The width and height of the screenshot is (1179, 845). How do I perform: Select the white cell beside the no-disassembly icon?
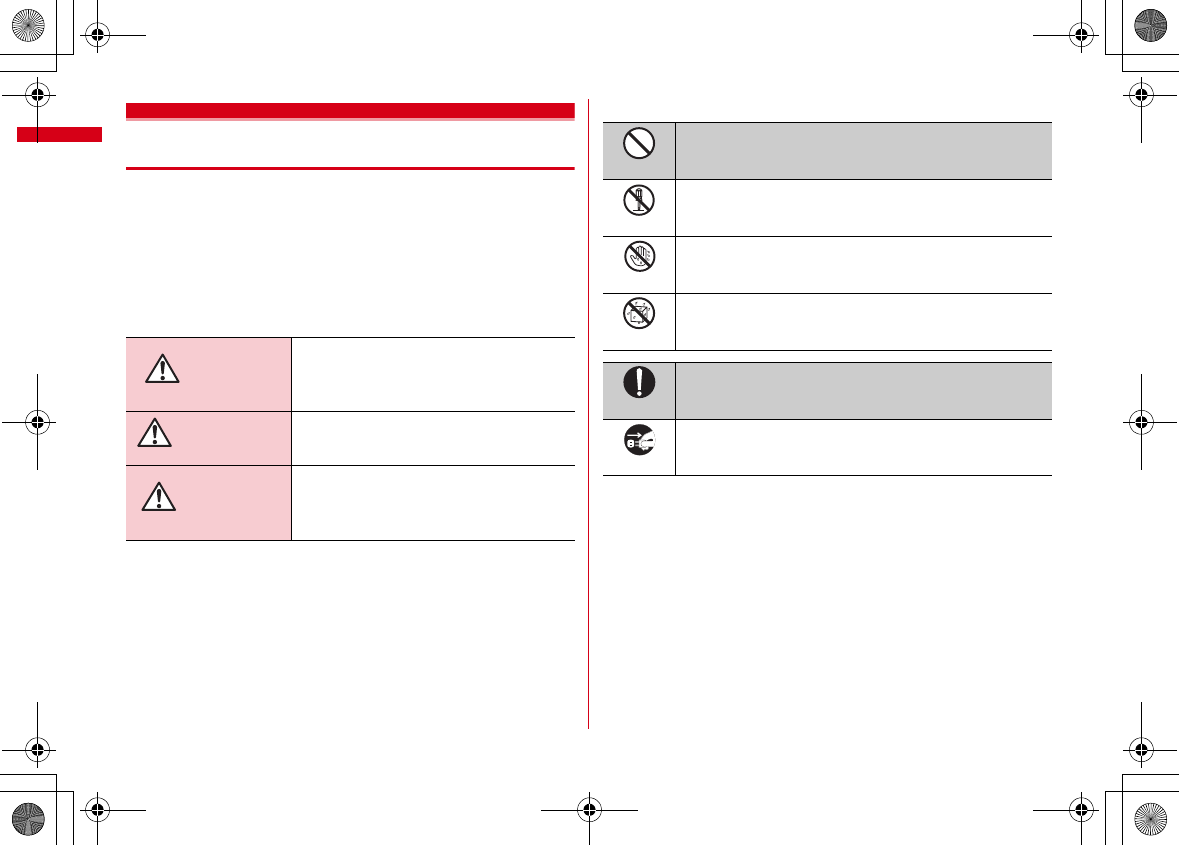pyautogui.click(x=863, y=207)
